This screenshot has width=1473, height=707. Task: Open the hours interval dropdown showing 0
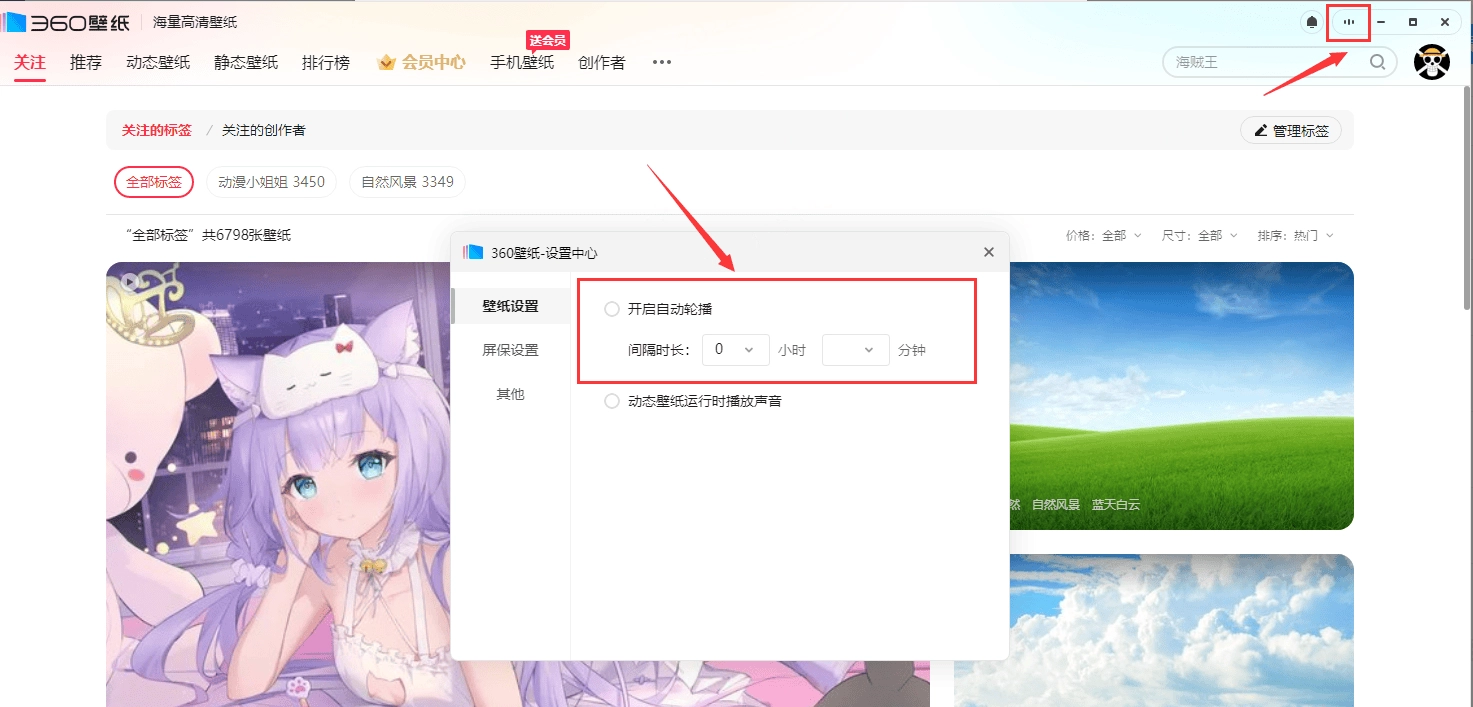tap(735, 349)
